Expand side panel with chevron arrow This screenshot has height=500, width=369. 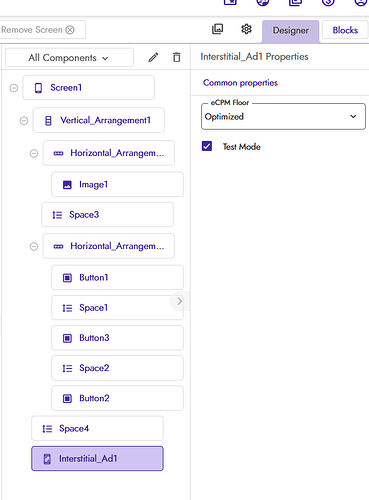coord(179,301)
